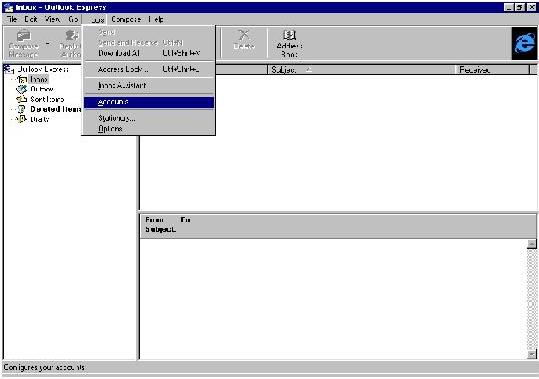
Task: Select the Outbox folder icon
Action: pyautogui.click(x=21, y=89)
